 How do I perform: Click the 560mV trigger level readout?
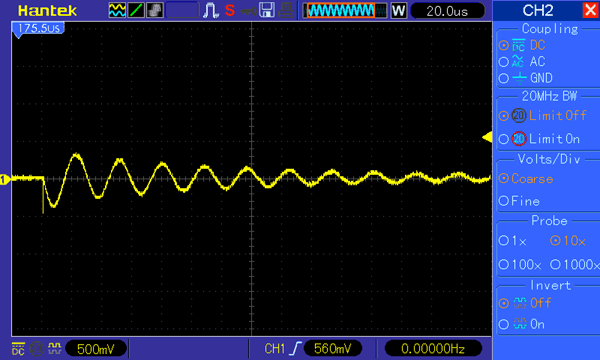(x=333, y=349)
